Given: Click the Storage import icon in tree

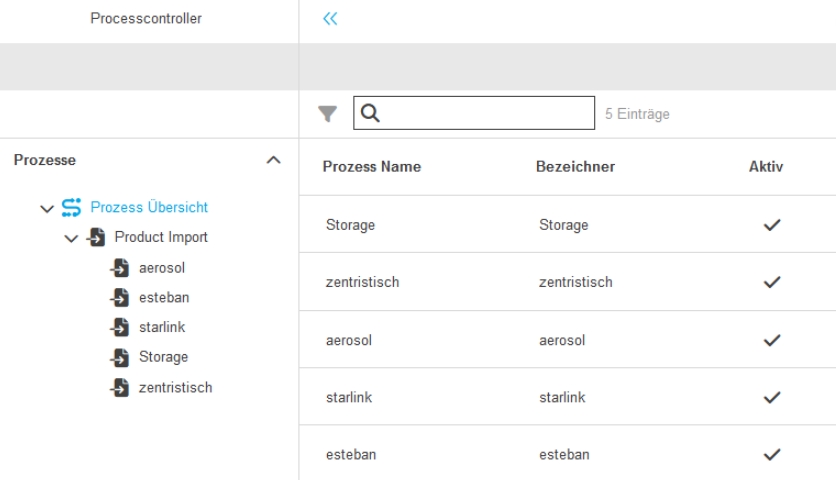Looking at the screenshot, I should pyautogui.click(x=120, y=358).
